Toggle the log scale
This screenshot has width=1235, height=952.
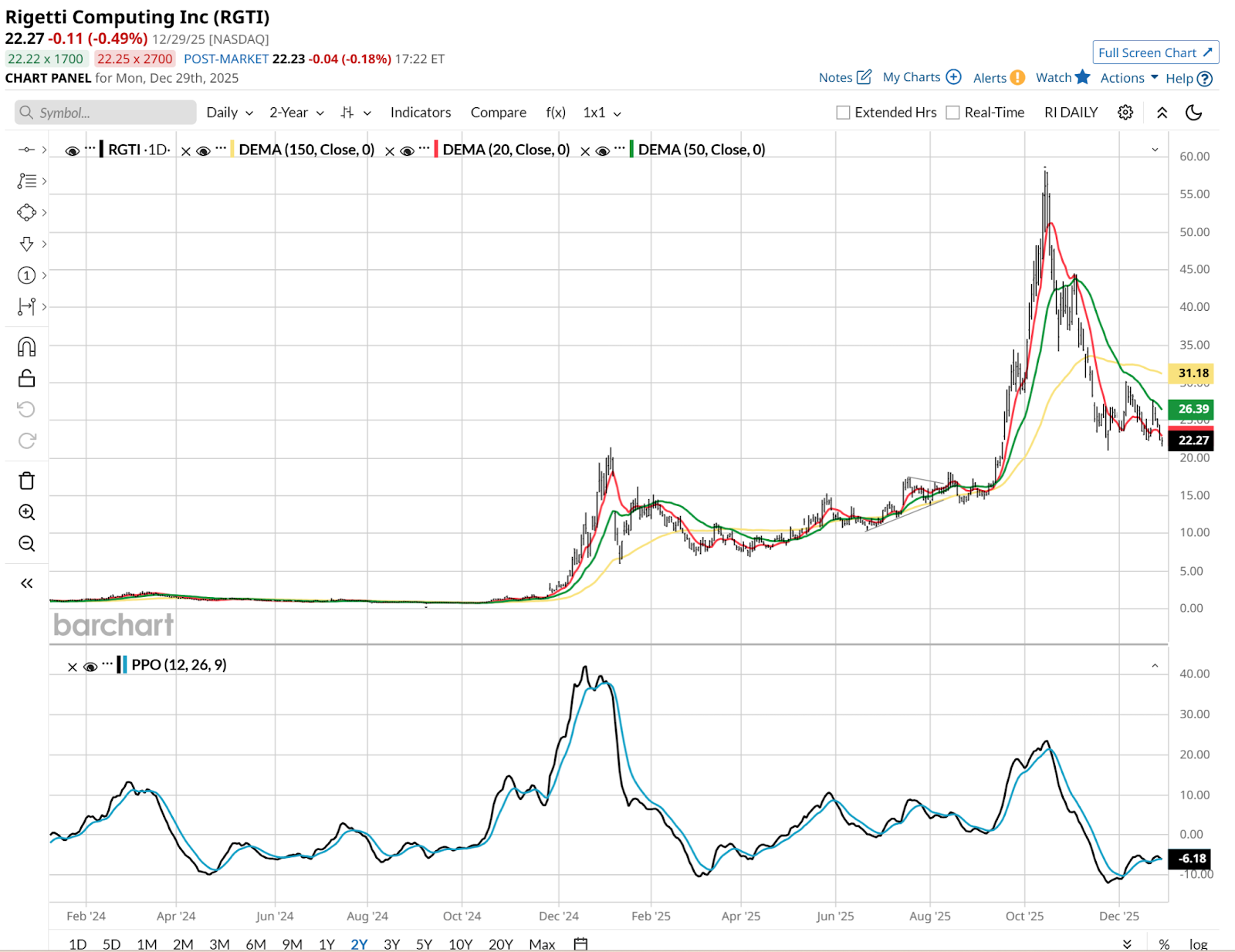pos(1198,944)
